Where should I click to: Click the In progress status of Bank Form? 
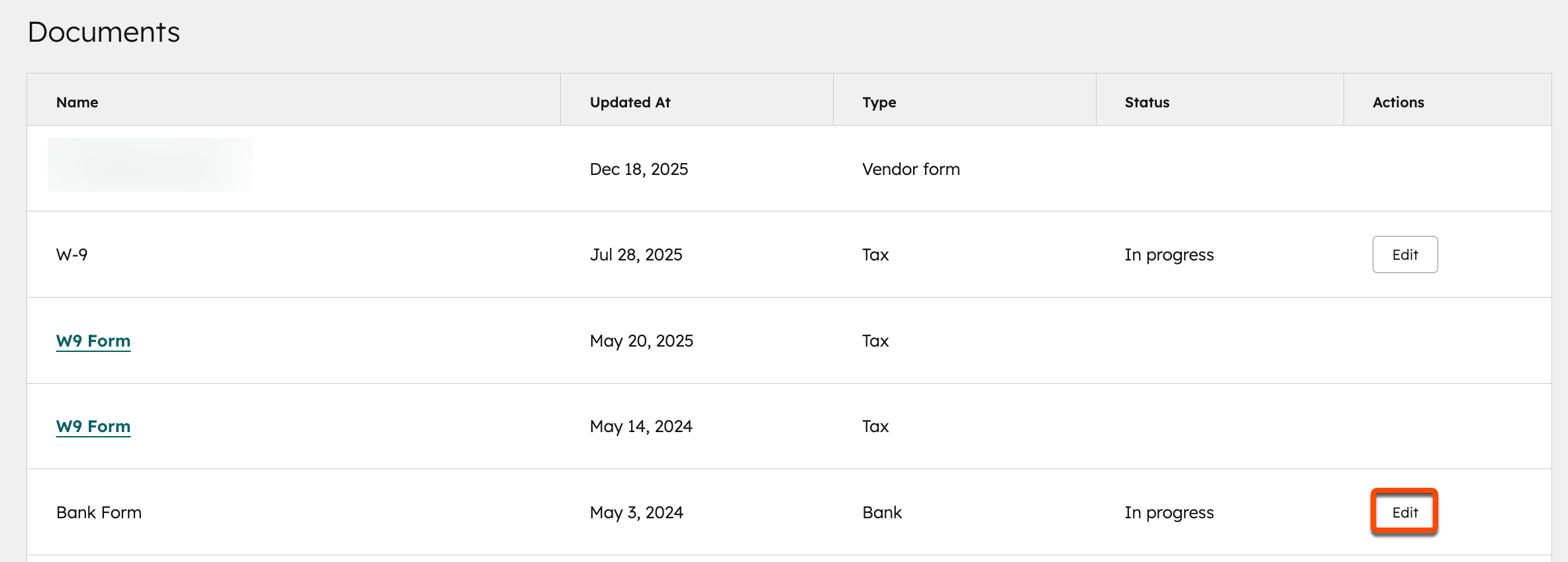click(1169, 512)
